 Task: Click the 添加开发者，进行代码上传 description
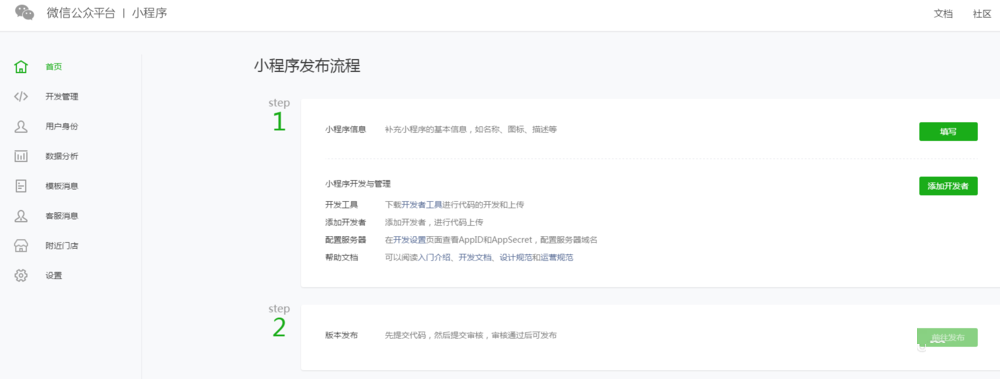pos(434,223)
